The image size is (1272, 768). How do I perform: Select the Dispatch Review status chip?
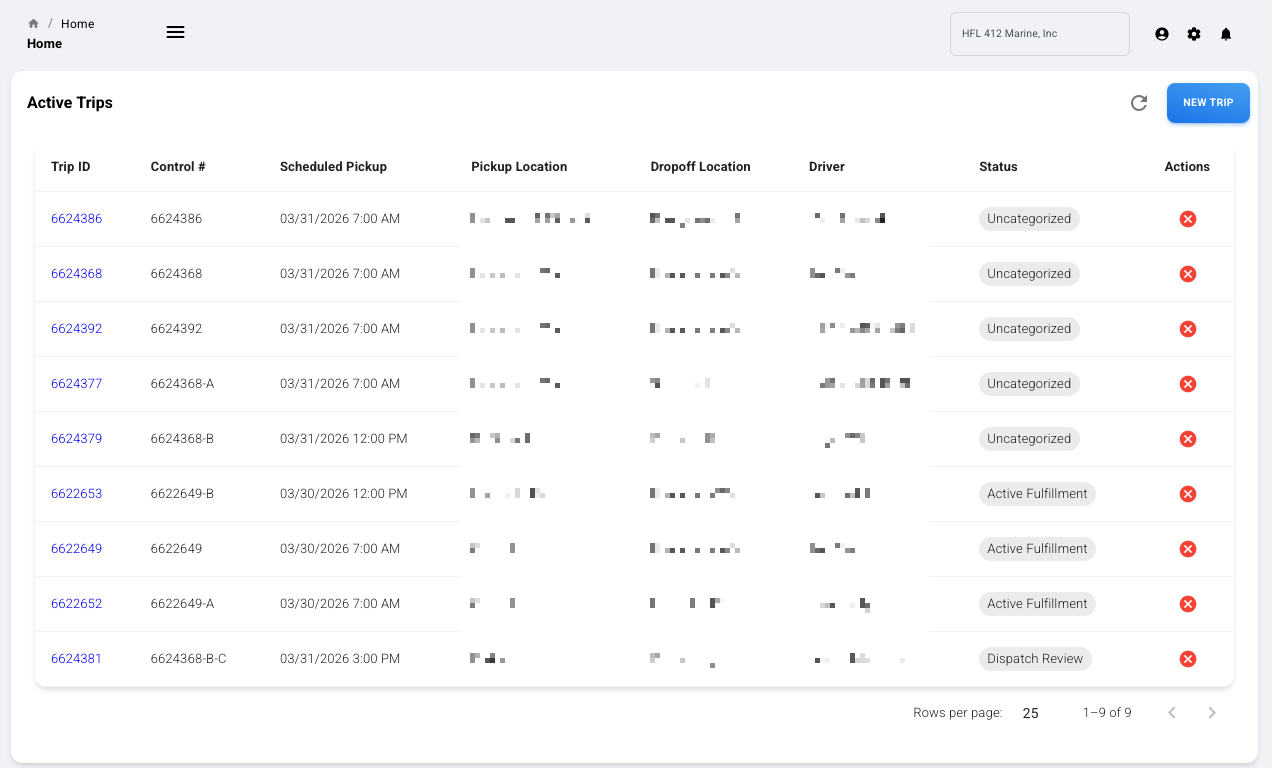1035,658
